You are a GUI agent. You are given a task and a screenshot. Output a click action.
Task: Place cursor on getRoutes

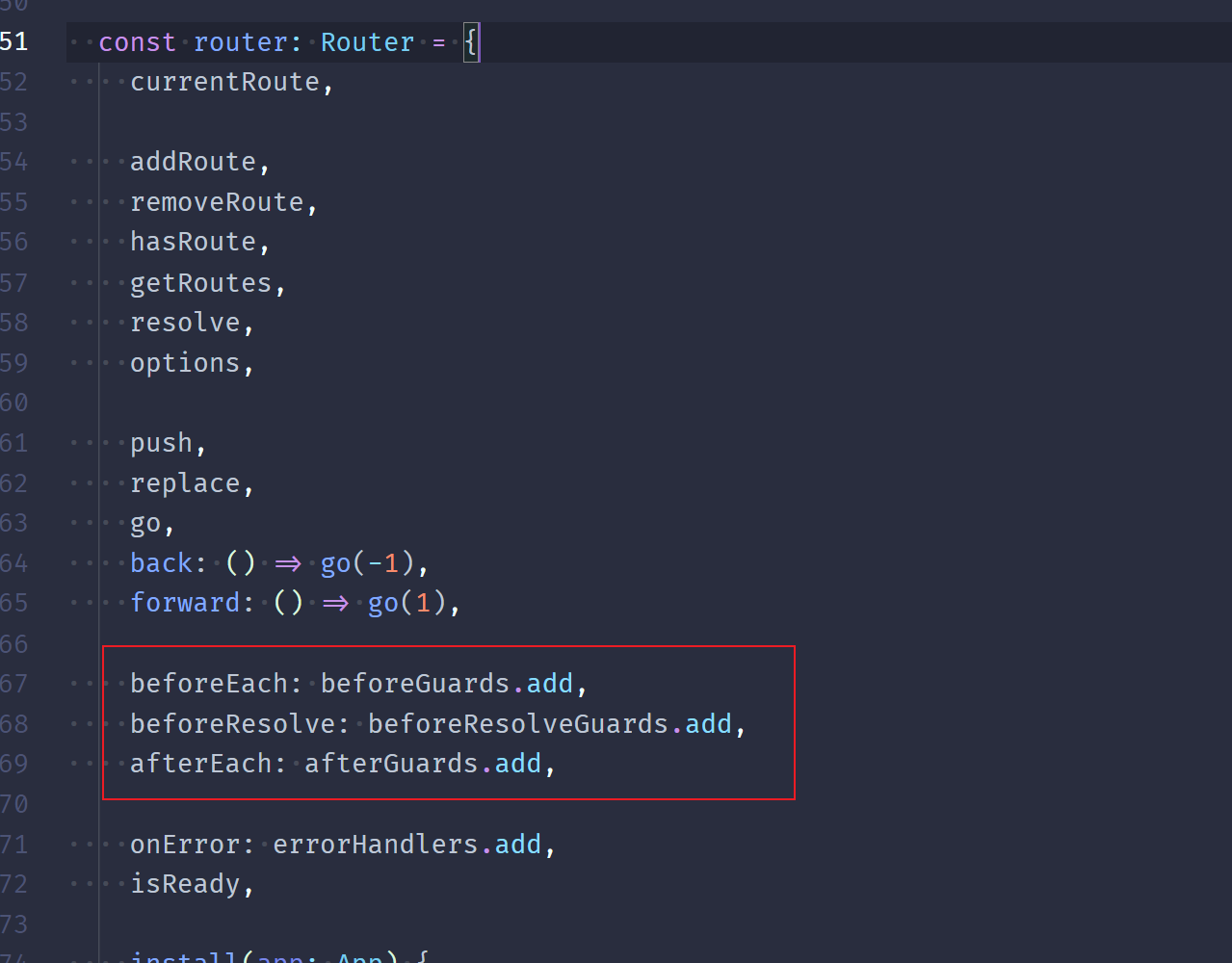click(200, 283)
